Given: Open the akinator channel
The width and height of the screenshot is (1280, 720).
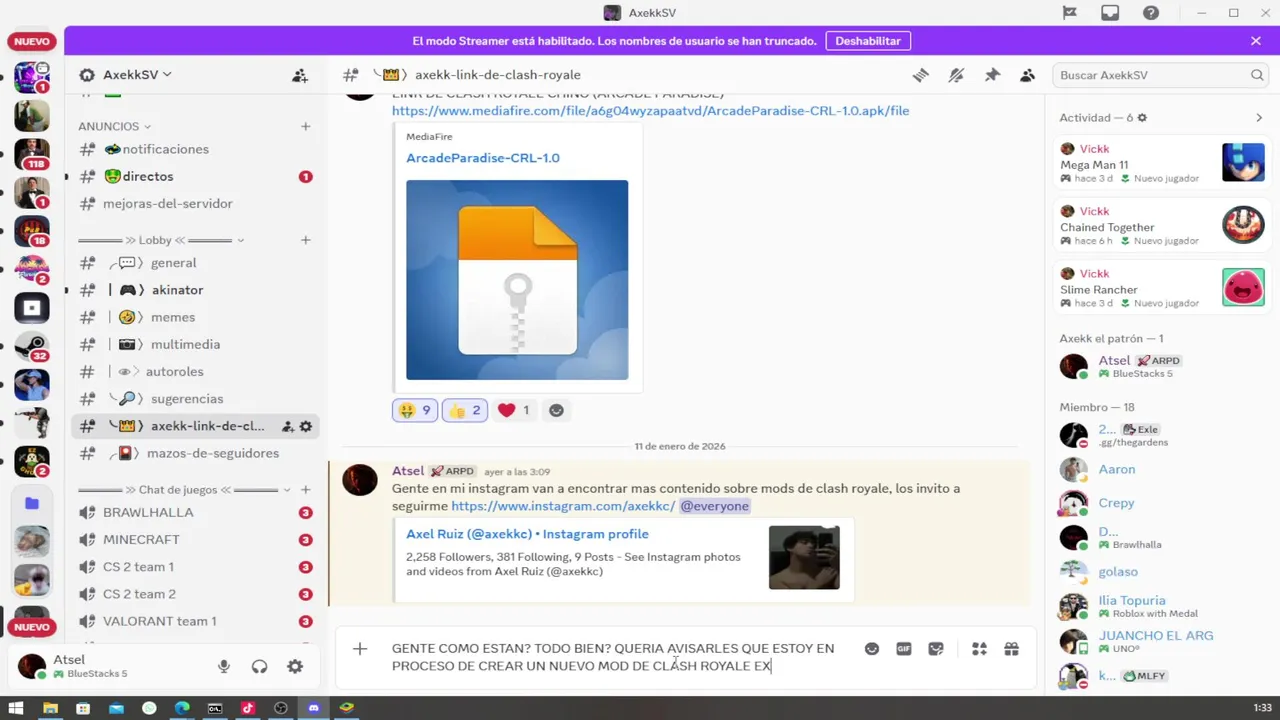Looking at the screenshot, I should pos(195,290).
